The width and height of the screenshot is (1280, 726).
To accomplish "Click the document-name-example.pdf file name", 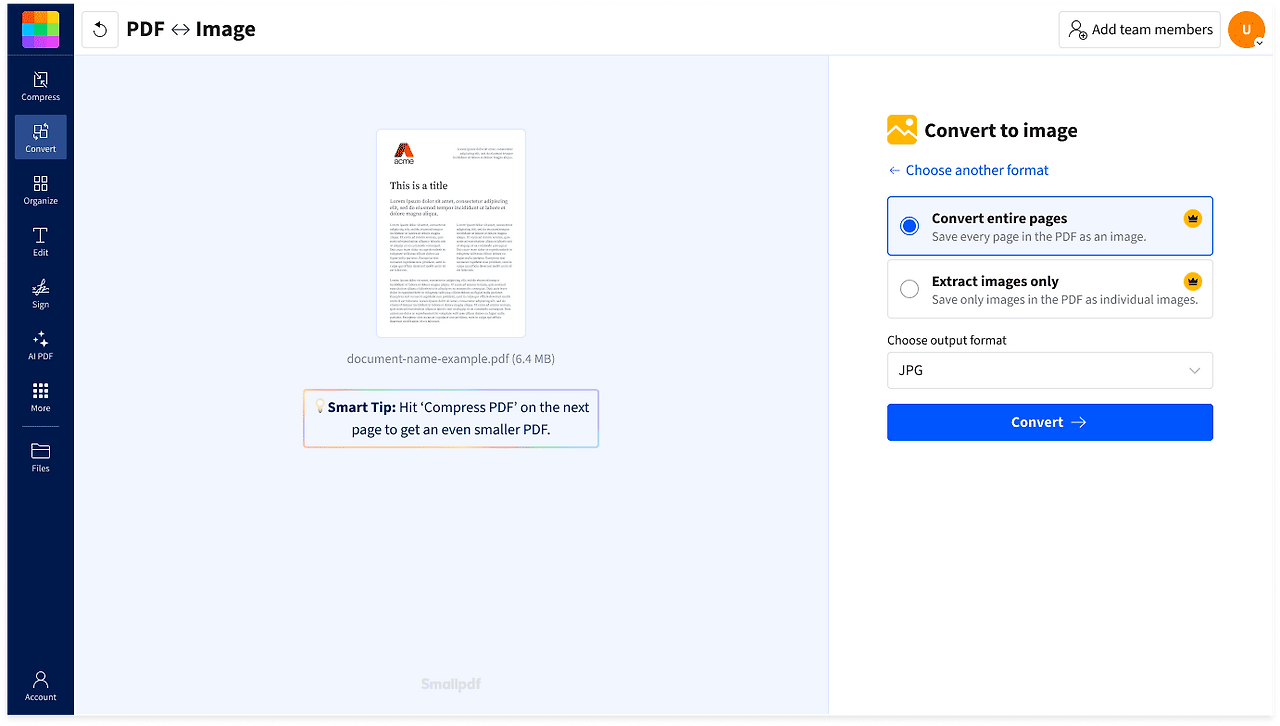I will [x=451, y=358].
